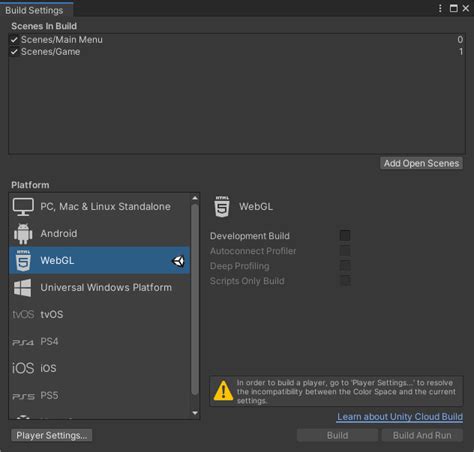Click the HTML5 icon in WebGL platform row
This screenshot has height=452, width=474.
click(23, 261)
